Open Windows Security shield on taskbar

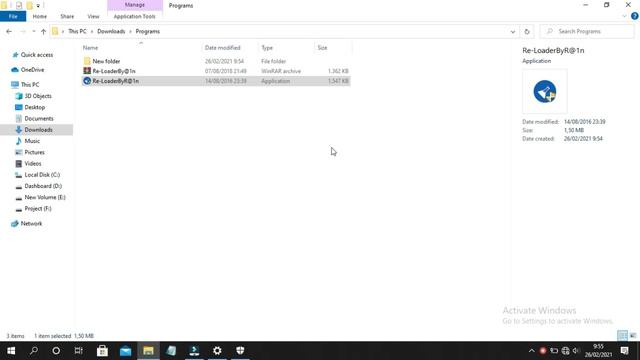pos(240,351)
